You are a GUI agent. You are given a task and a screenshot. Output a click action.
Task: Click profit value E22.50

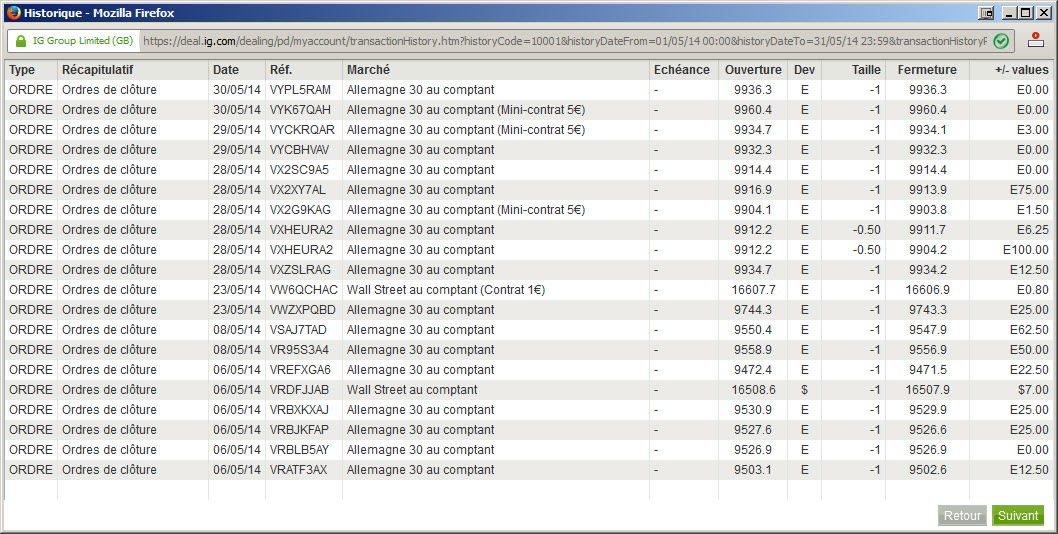click(1030, 370)
